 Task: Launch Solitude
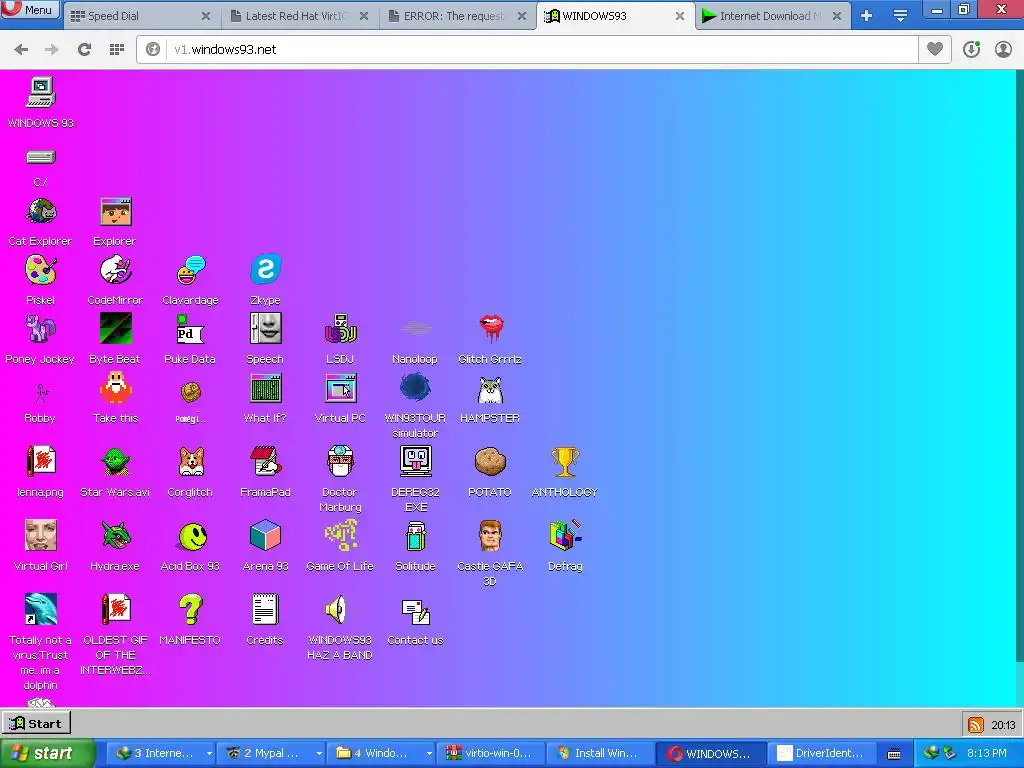coord(415,536)
